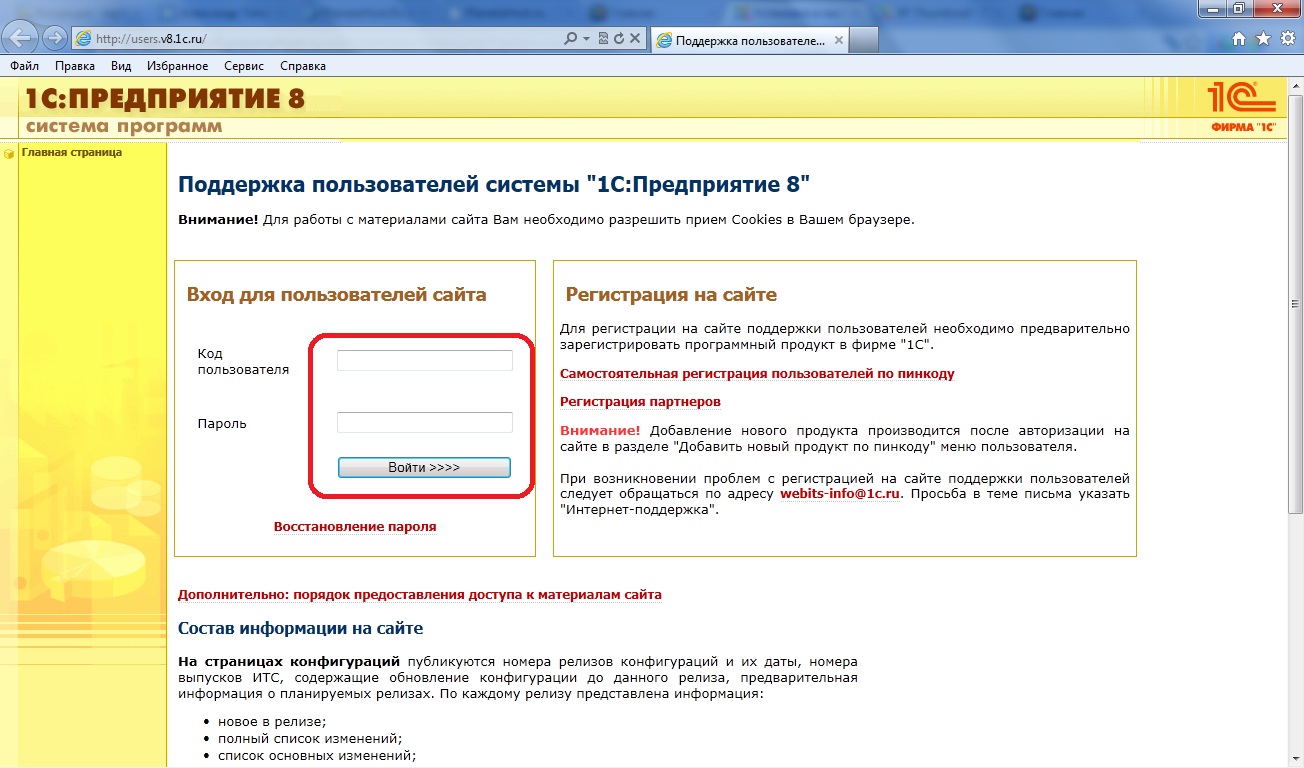
Task: Focus the Пароль input field
Action: coord(425,422)
